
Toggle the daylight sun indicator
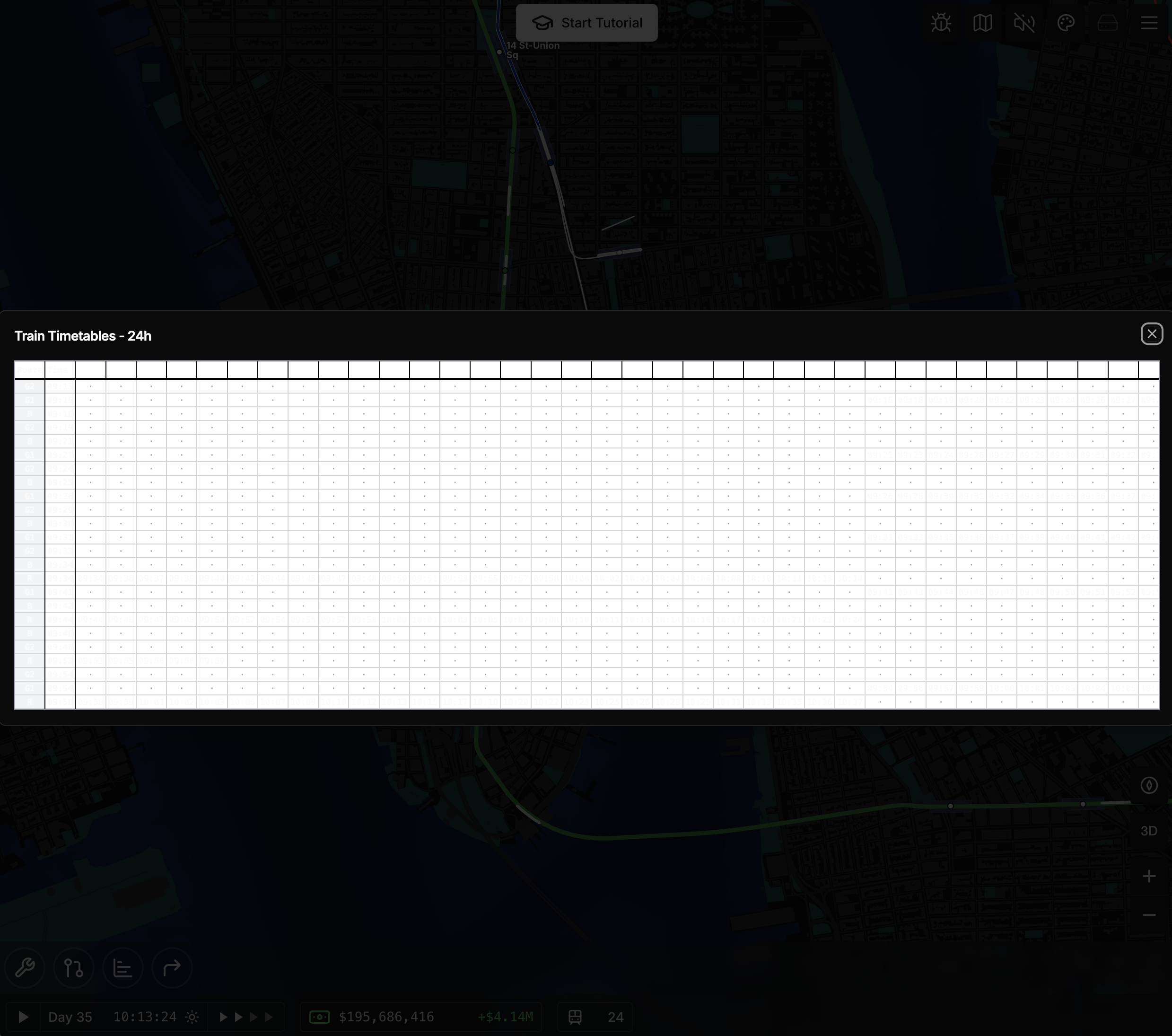192,1017
